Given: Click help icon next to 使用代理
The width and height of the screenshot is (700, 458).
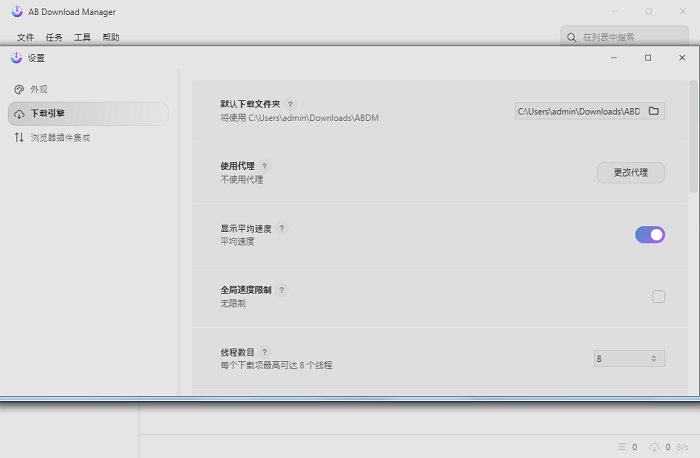Looking at the screenshot, I should pyautogui.click(x=264, y=166).
